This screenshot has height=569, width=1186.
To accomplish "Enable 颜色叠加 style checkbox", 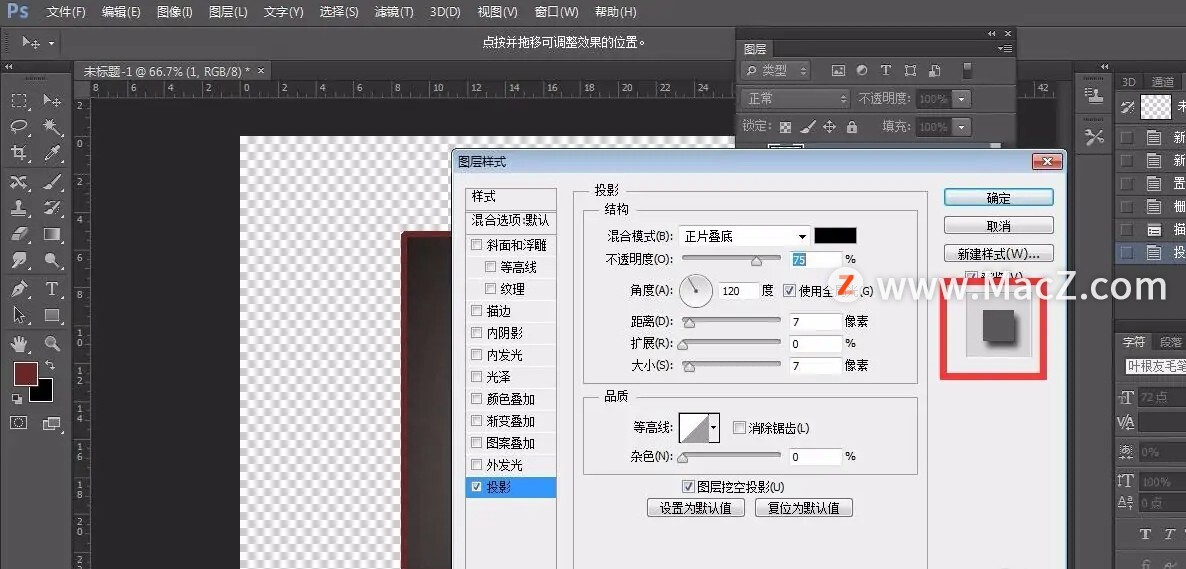I will pos(477,399).
